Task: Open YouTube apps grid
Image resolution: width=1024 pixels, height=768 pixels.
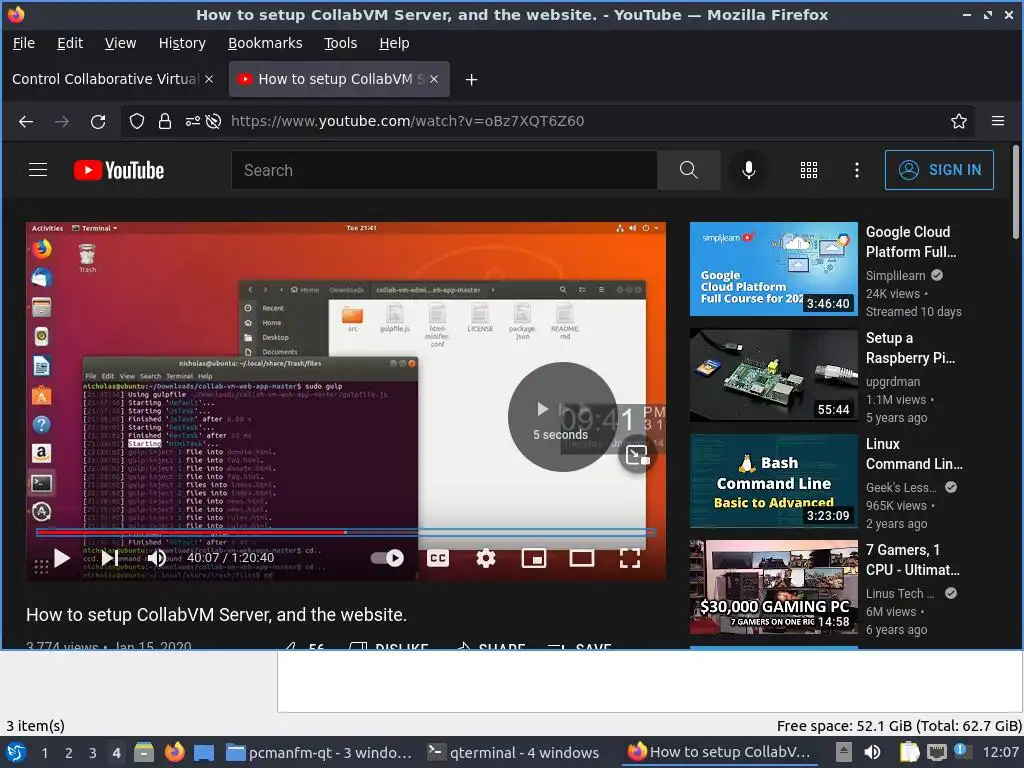Action: coord(808,170)
